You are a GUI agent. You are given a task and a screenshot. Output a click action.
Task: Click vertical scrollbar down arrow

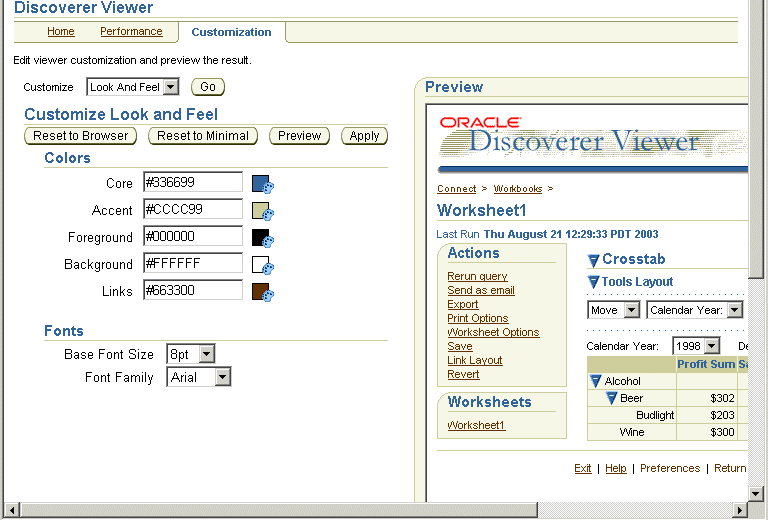click(756, 494)
